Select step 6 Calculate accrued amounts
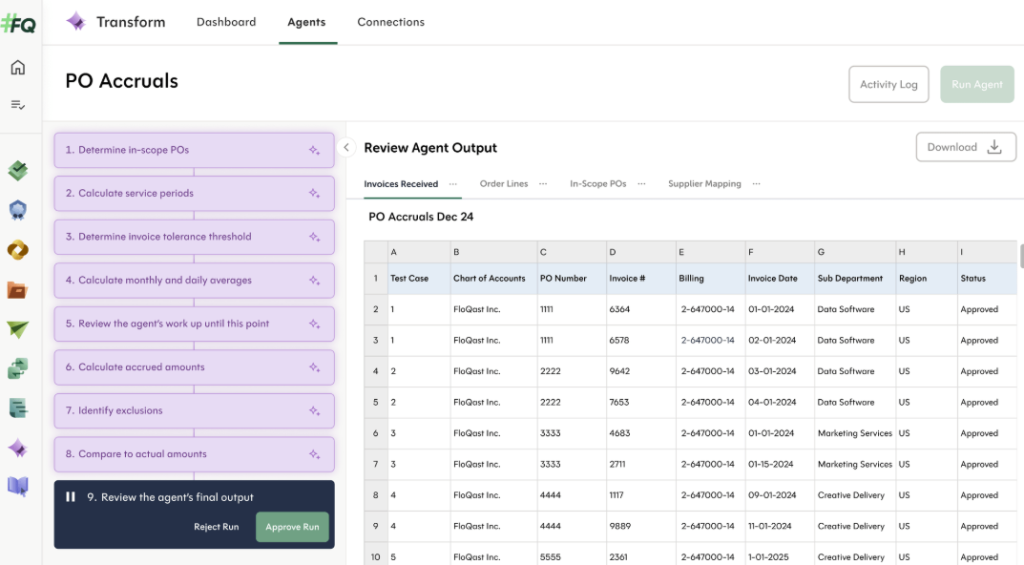1024x565 pixels. 194,367
